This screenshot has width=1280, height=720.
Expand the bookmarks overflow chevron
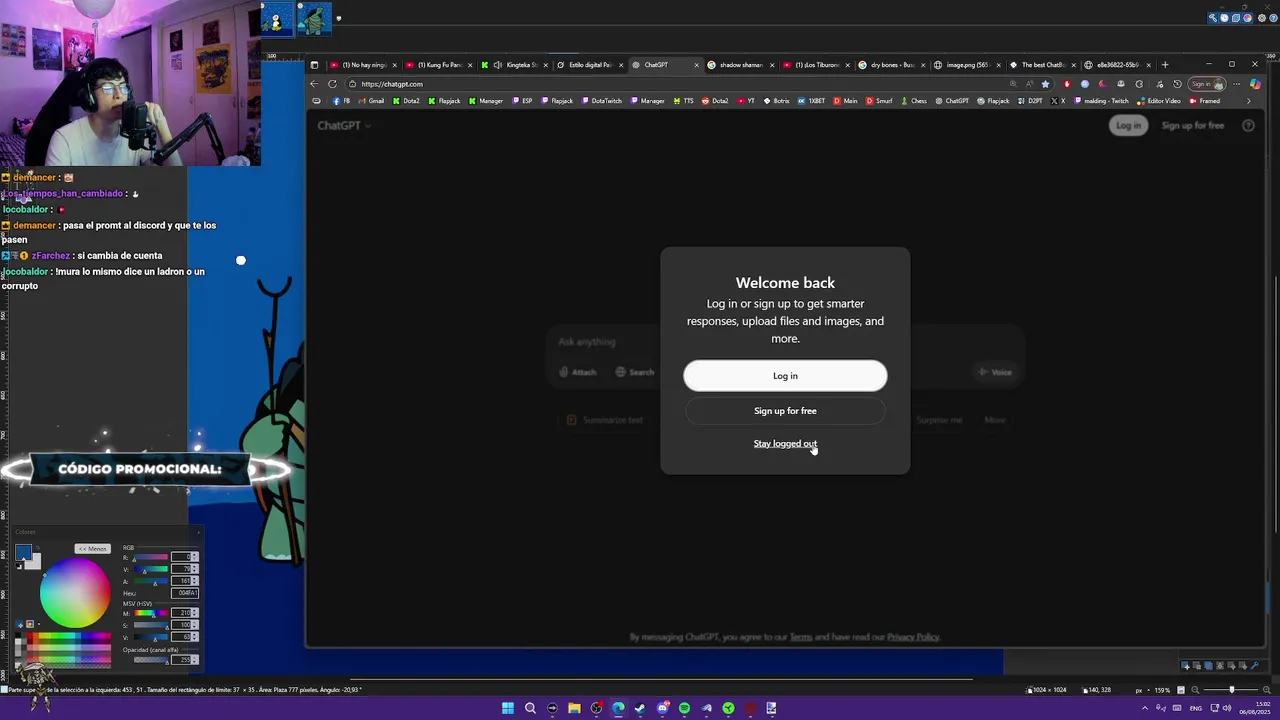1248,101
